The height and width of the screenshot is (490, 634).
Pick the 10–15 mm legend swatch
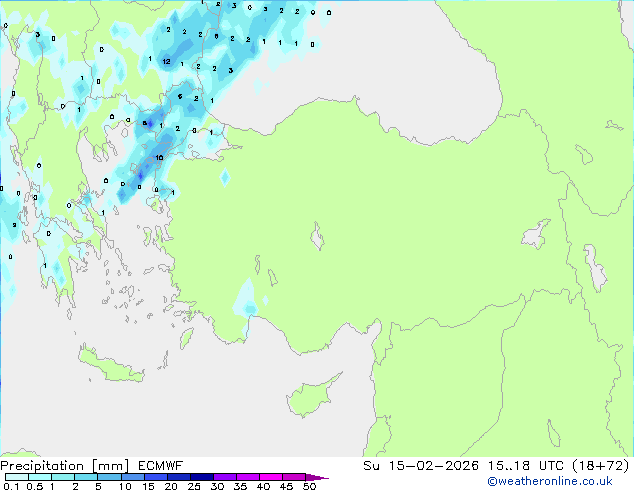point(133,477)
